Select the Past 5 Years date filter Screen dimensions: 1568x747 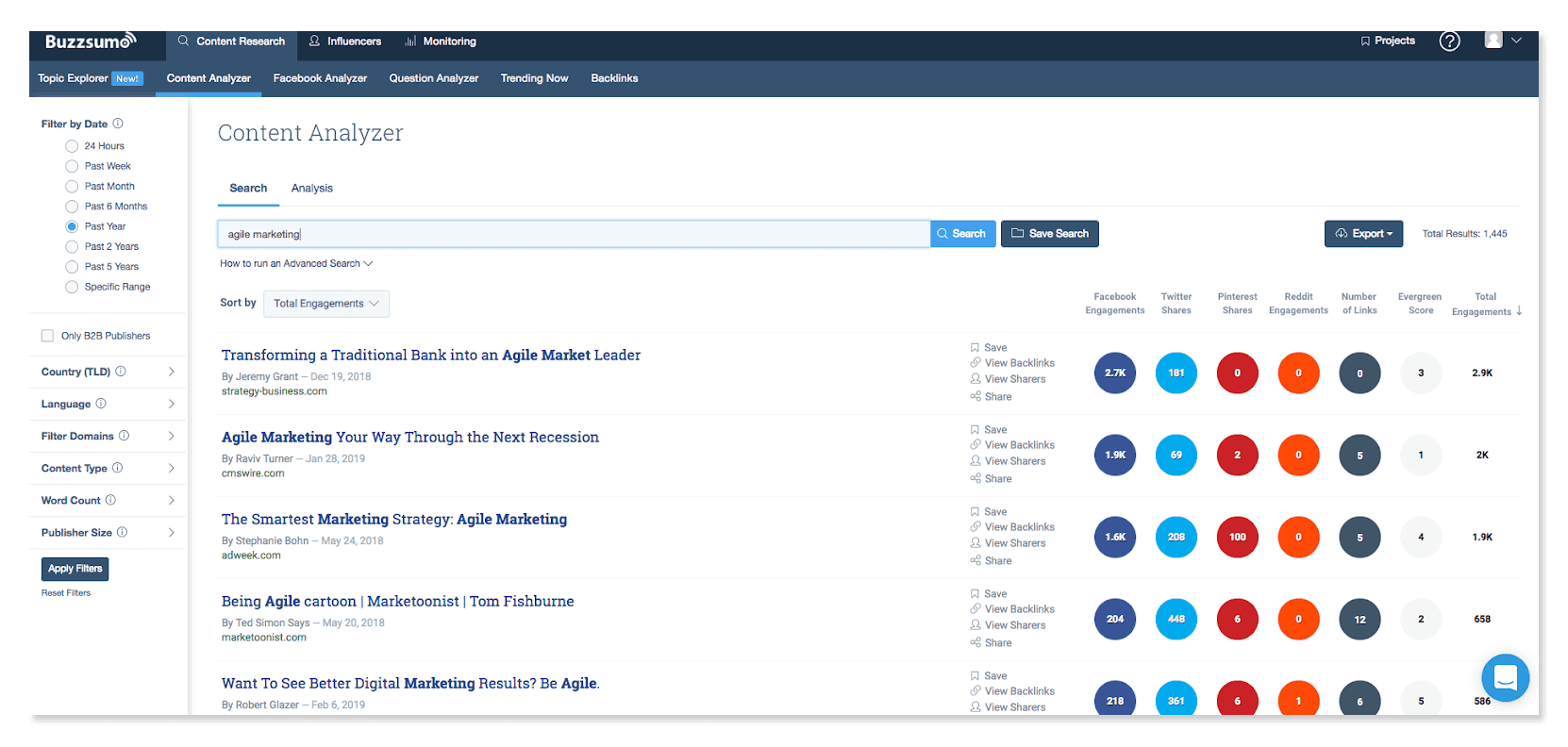(72, 266)
